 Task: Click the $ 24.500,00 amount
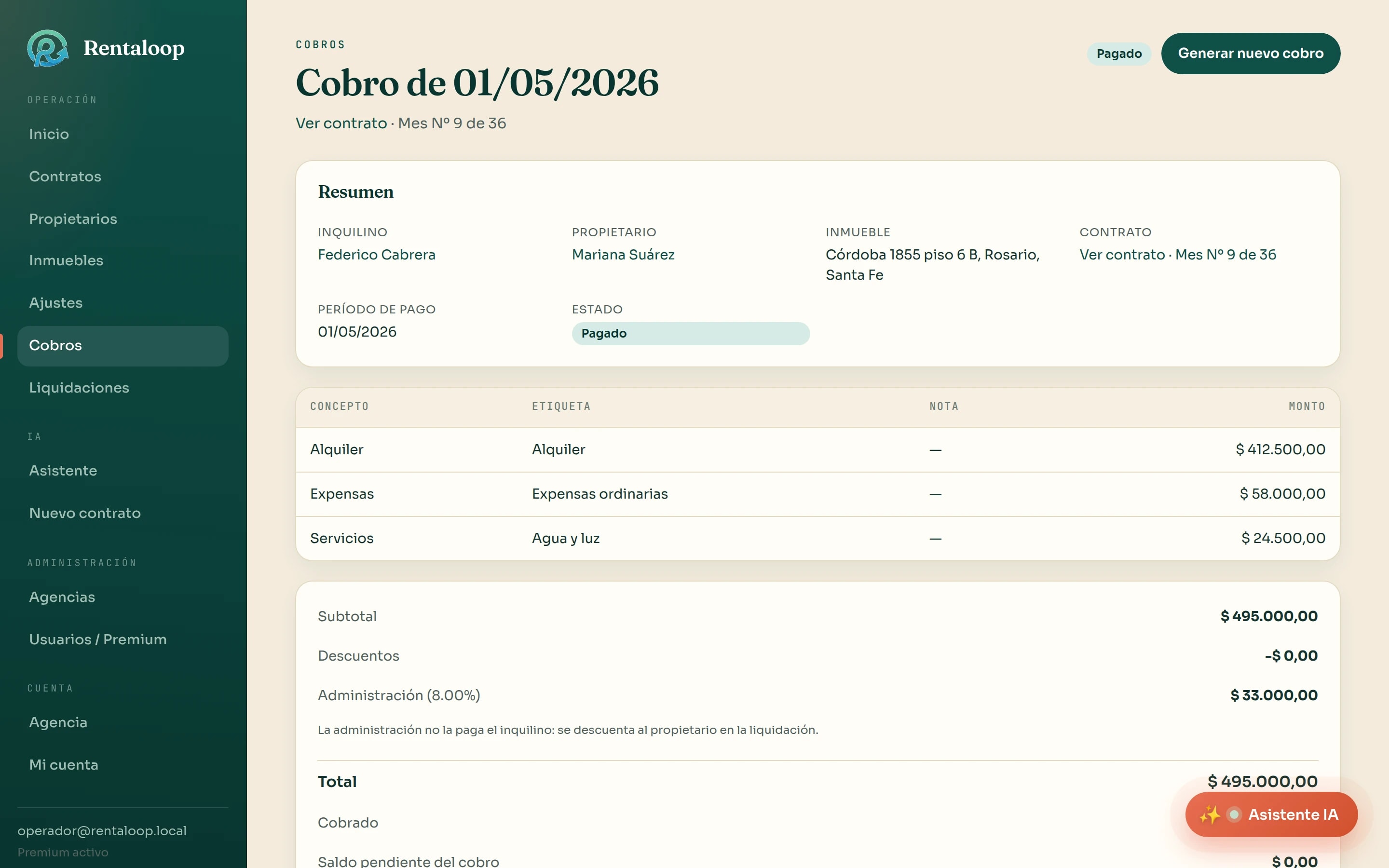pos(1283,538)
